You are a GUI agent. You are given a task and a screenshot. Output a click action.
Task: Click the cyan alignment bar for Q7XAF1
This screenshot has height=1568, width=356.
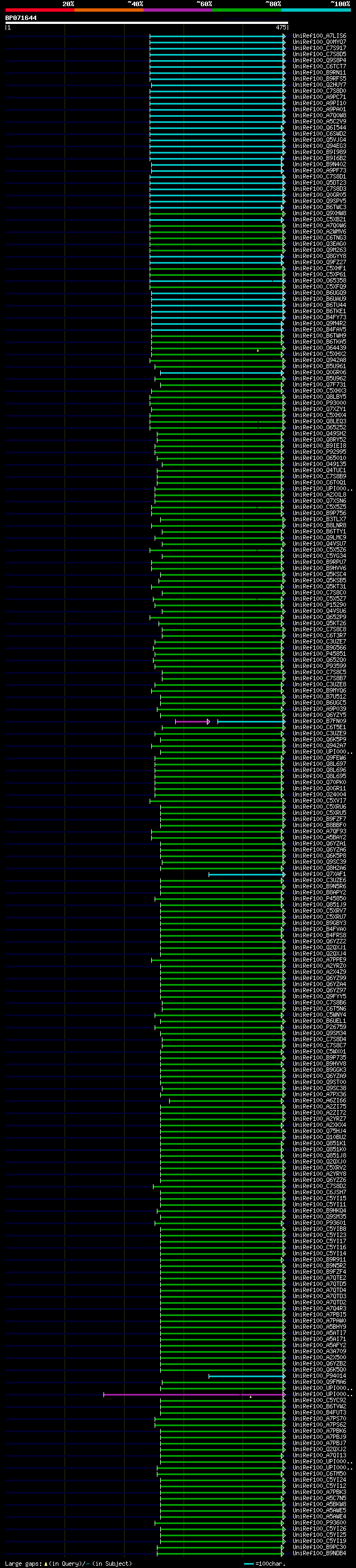click(246, 875)
